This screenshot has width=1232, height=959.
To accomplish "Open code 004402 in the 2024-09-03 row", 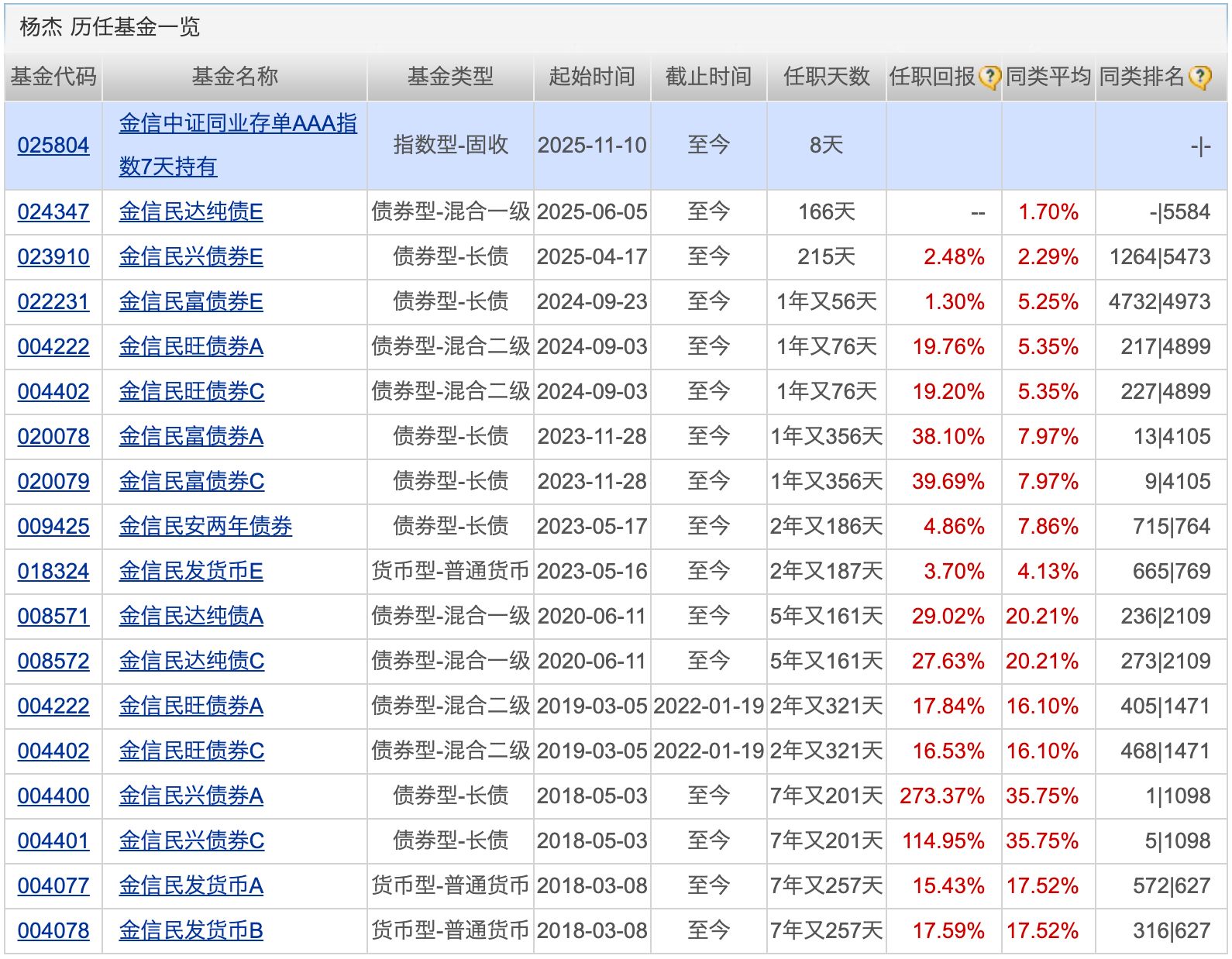I will [53, 392].
